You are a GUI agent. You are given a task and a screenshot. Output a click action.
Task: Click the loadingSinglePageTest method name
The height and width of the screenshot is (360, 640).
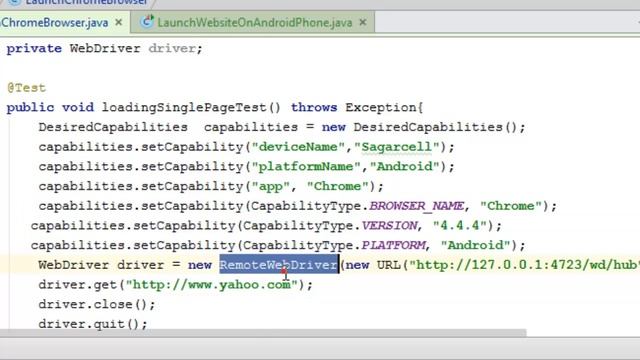tap(184, 108)
